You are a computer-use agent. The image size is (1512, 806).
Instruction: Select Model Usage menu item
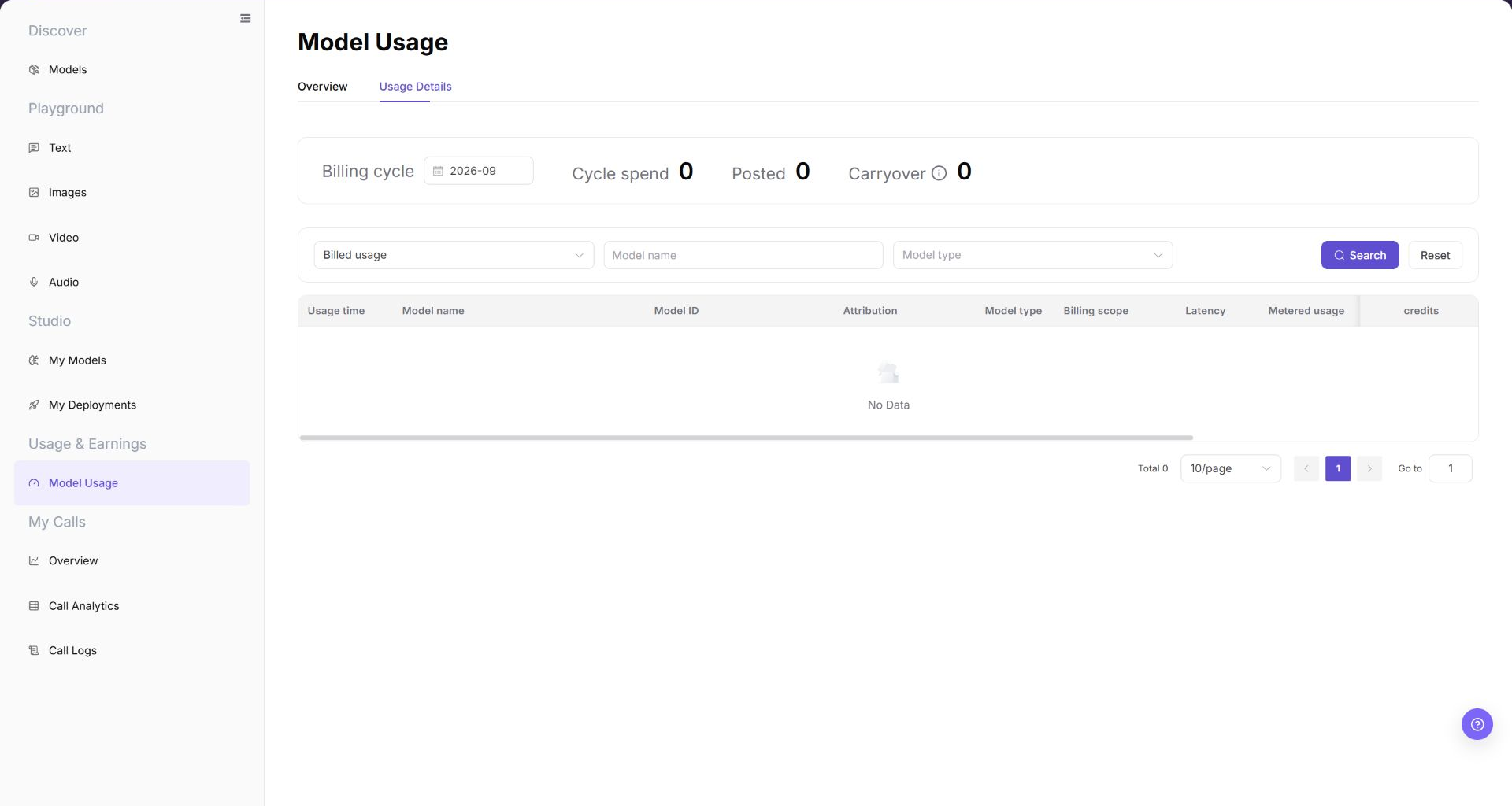[132, 483]
